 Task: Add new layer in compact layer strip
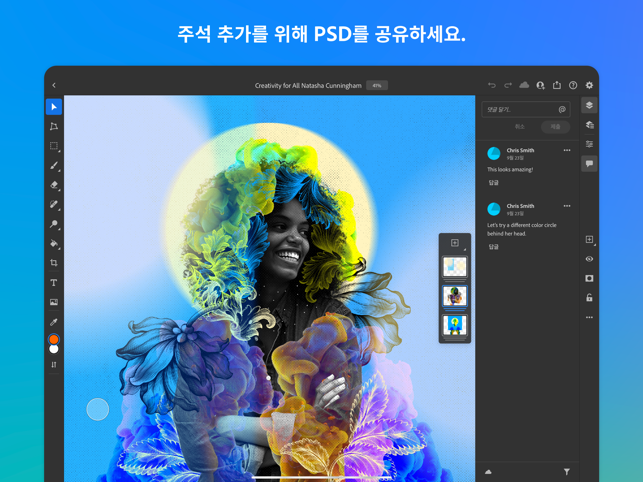click(455, 243)
